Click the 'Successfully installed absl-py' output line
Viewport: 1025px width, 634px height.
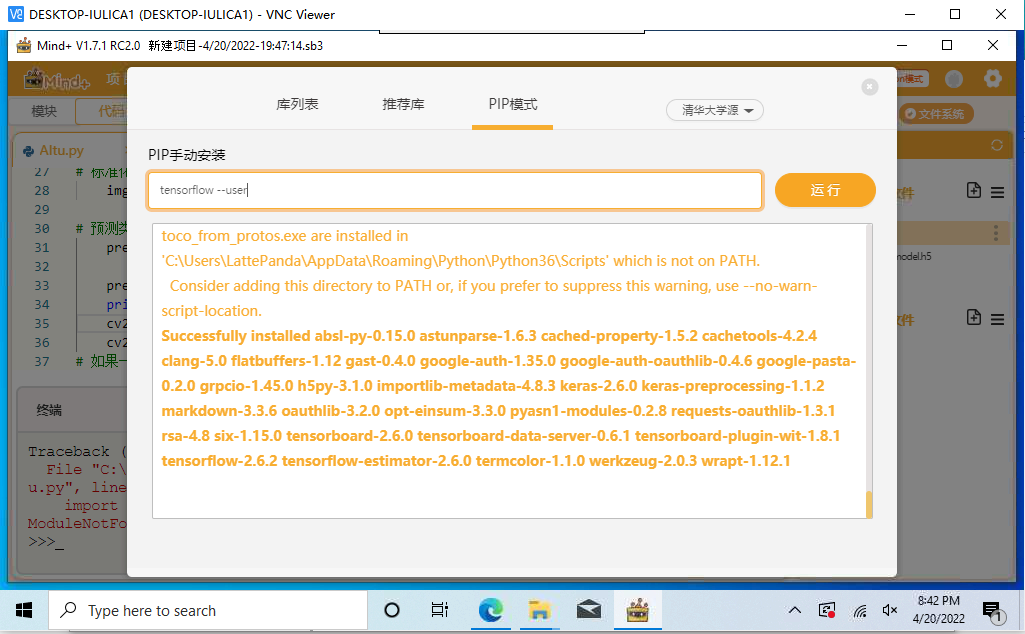[489, 336]
